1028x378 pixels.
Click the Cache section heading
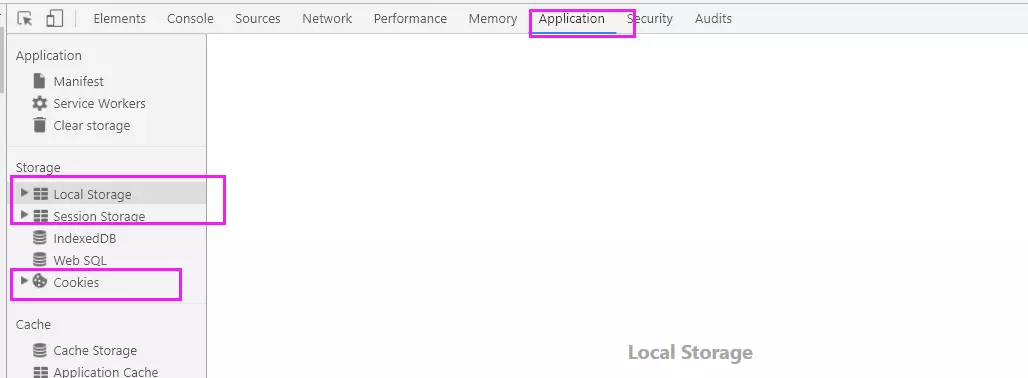tap(33, 324)
